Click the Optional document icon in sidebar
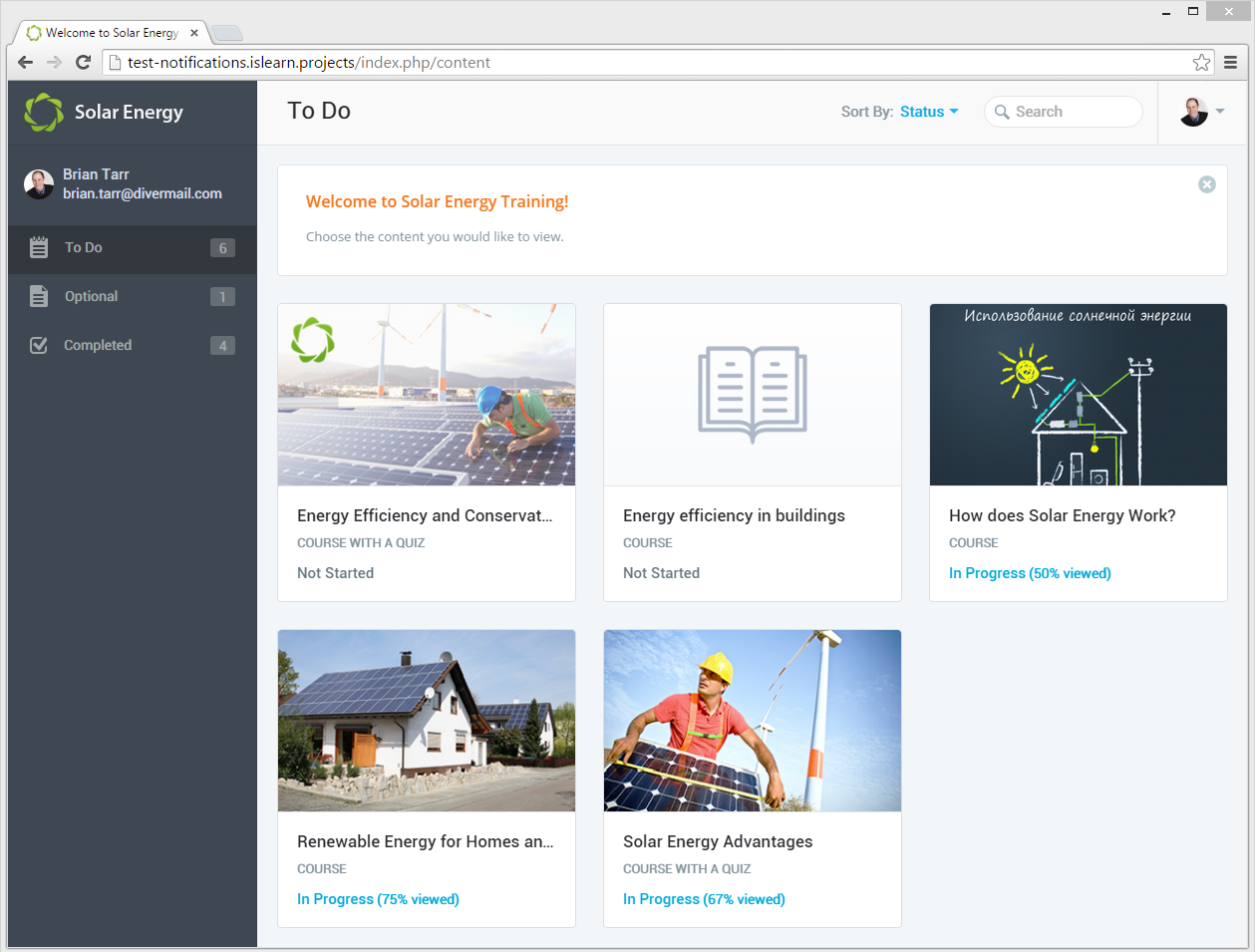This screenshot has width=1255, height=952. coord(39,296)
